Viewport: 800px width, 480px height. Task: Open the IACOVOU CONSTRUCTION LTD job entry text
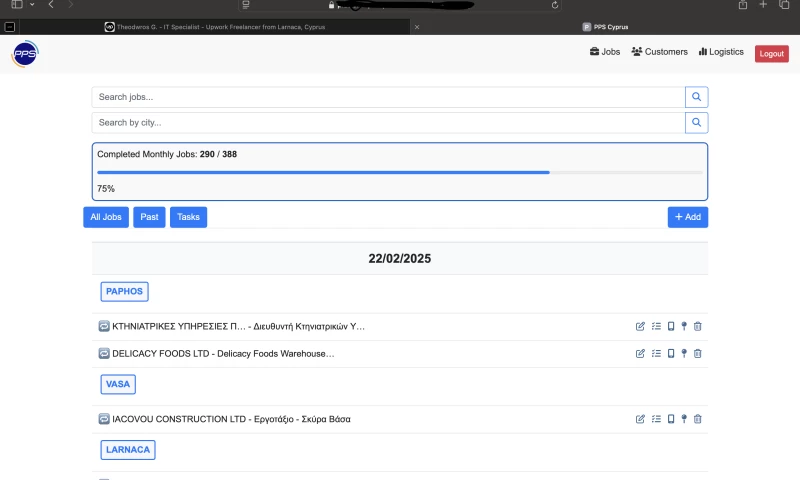(231, 419)
